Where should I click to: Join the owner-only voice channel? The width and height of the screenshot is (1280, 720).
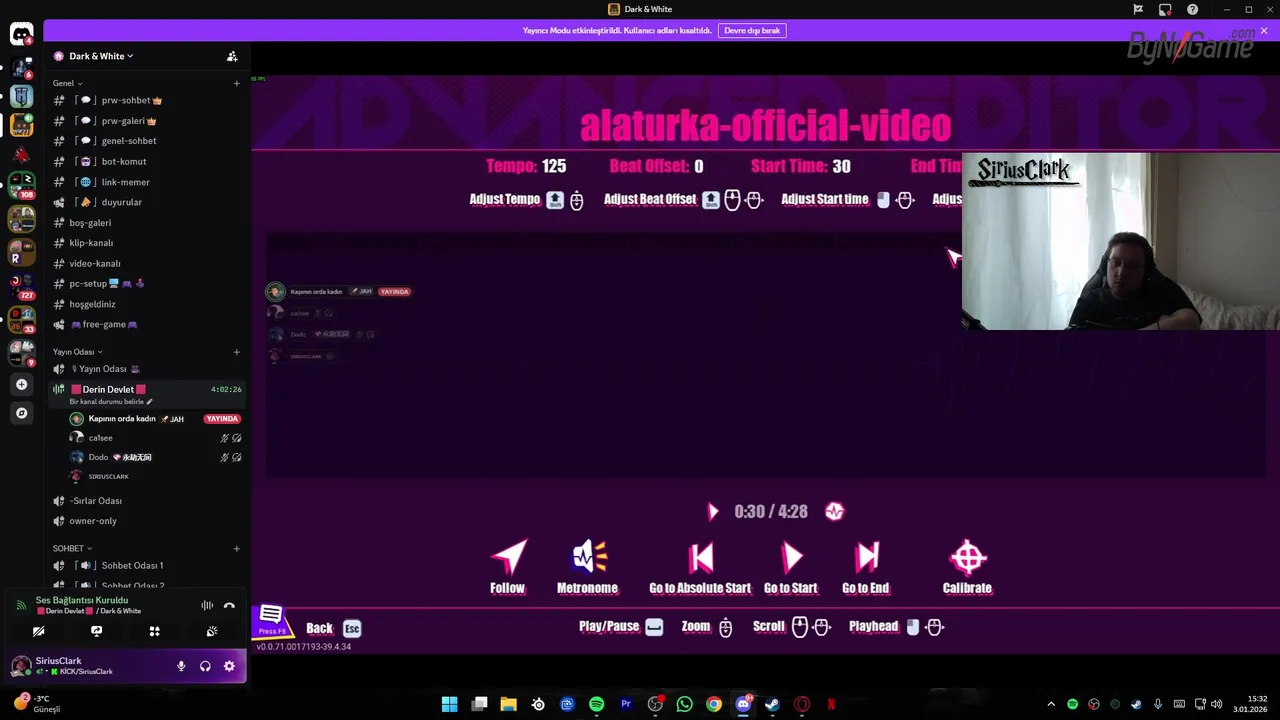147,521
